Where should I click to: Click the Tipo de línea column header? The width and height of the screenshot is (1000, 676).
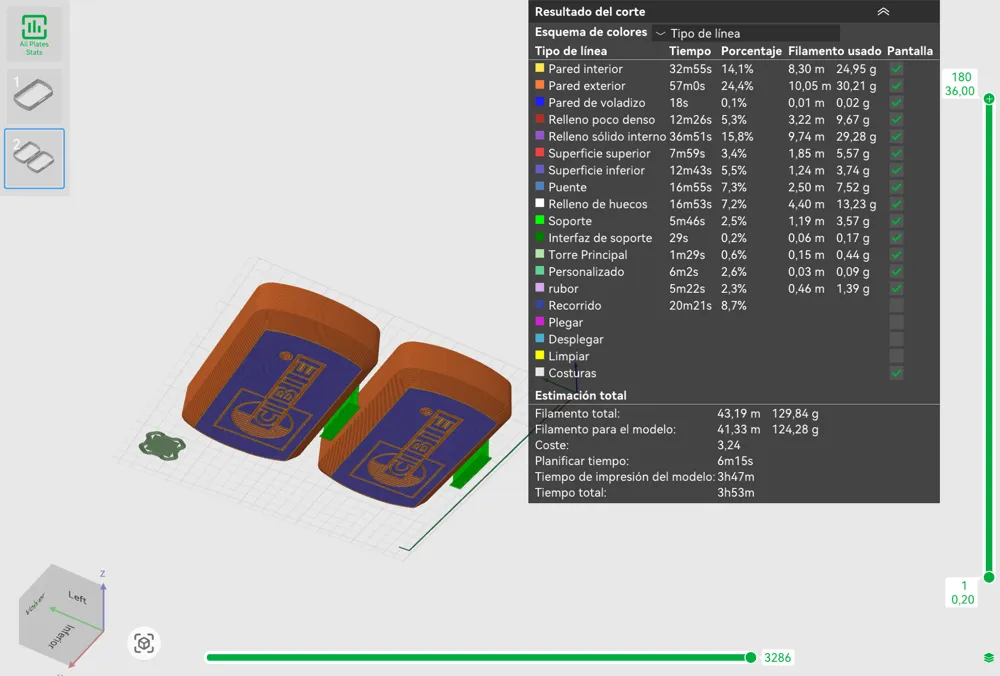click(571, 51)
